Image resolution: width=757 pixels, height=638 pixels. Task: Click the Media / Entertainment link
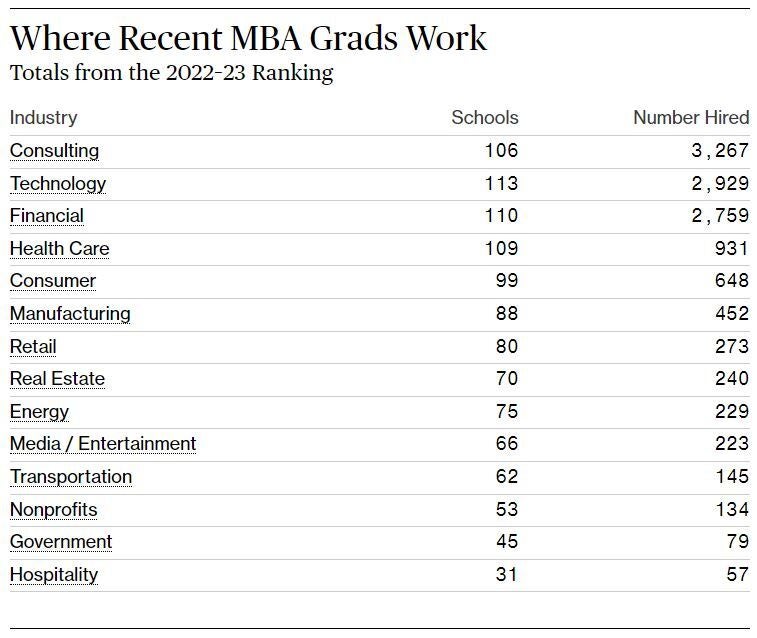pyautogui.click(x=103, y=444)
